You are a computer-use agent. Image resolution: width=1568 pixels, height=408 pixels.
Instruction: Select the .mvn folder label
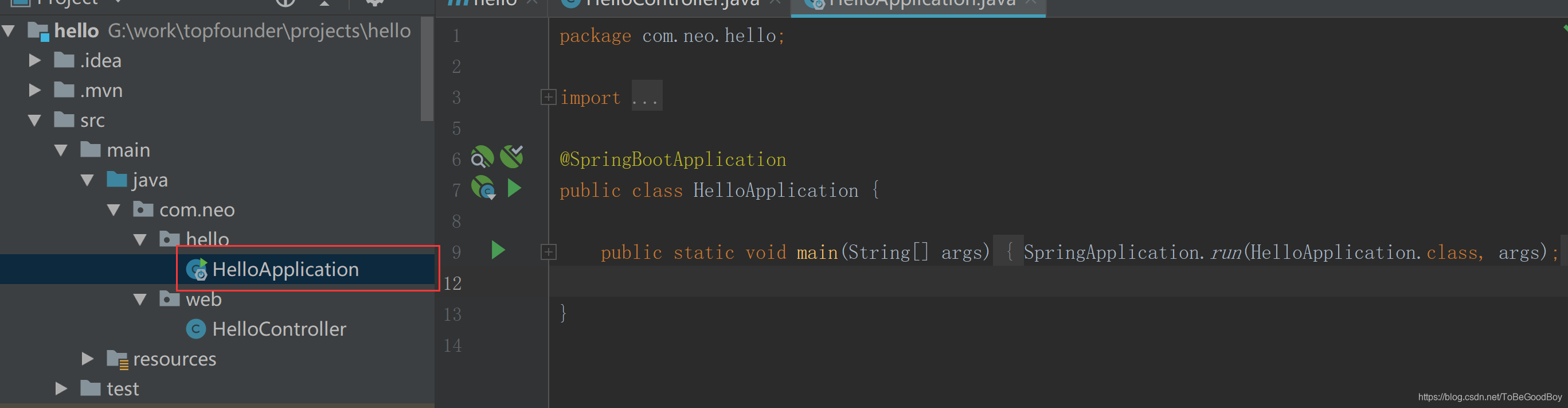click(101, 90)
